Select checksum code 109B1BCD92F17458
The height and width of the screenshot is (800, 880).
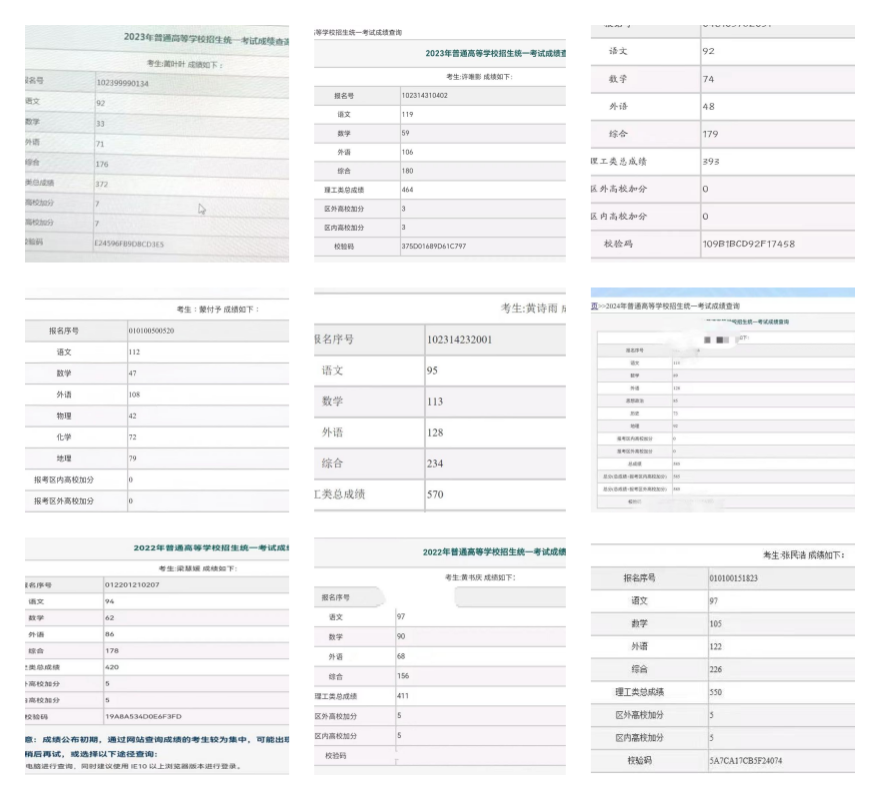749,244
